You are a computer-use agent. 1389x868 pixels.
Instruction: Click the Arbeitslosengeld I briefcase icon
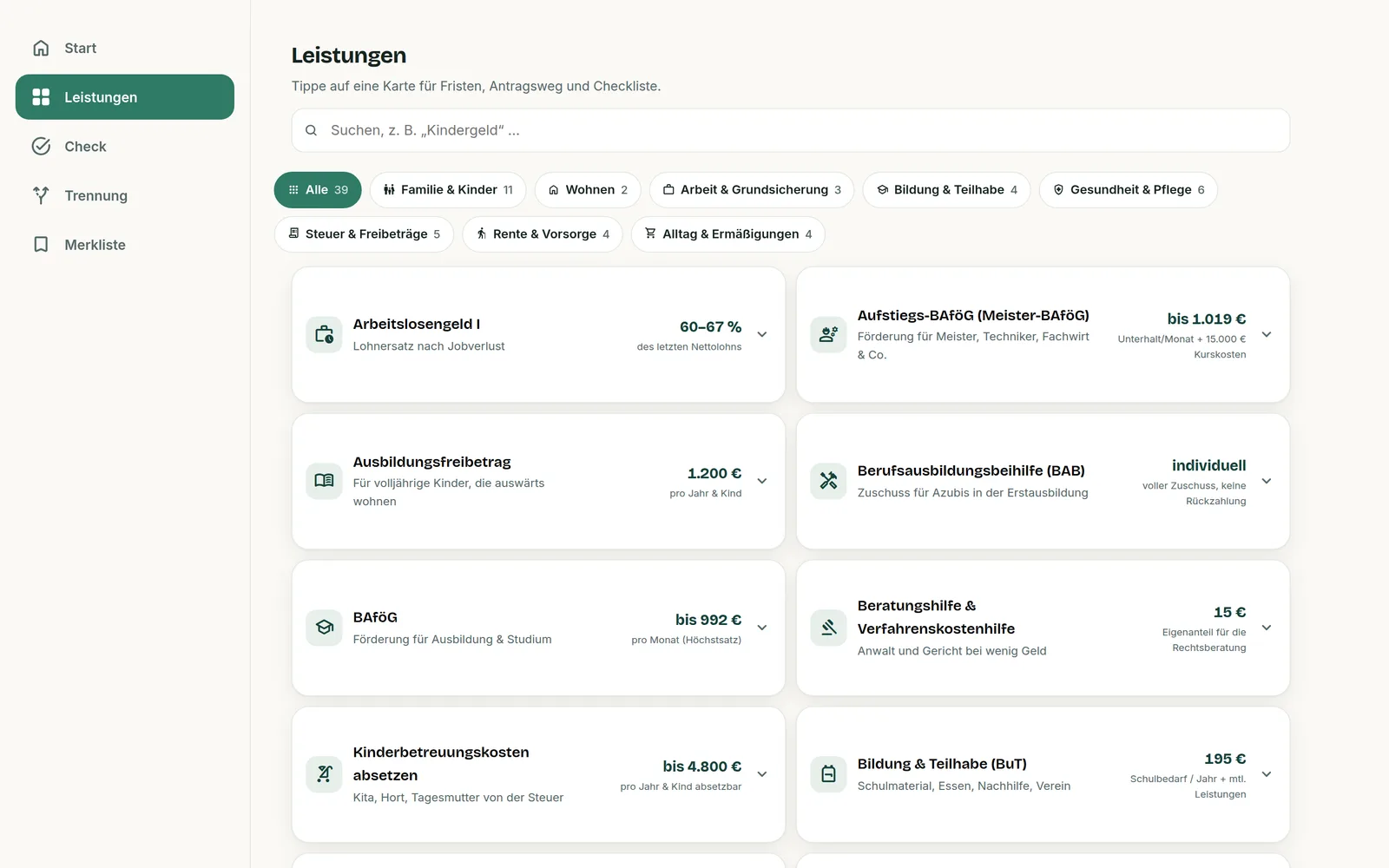[x=324, y=334]
